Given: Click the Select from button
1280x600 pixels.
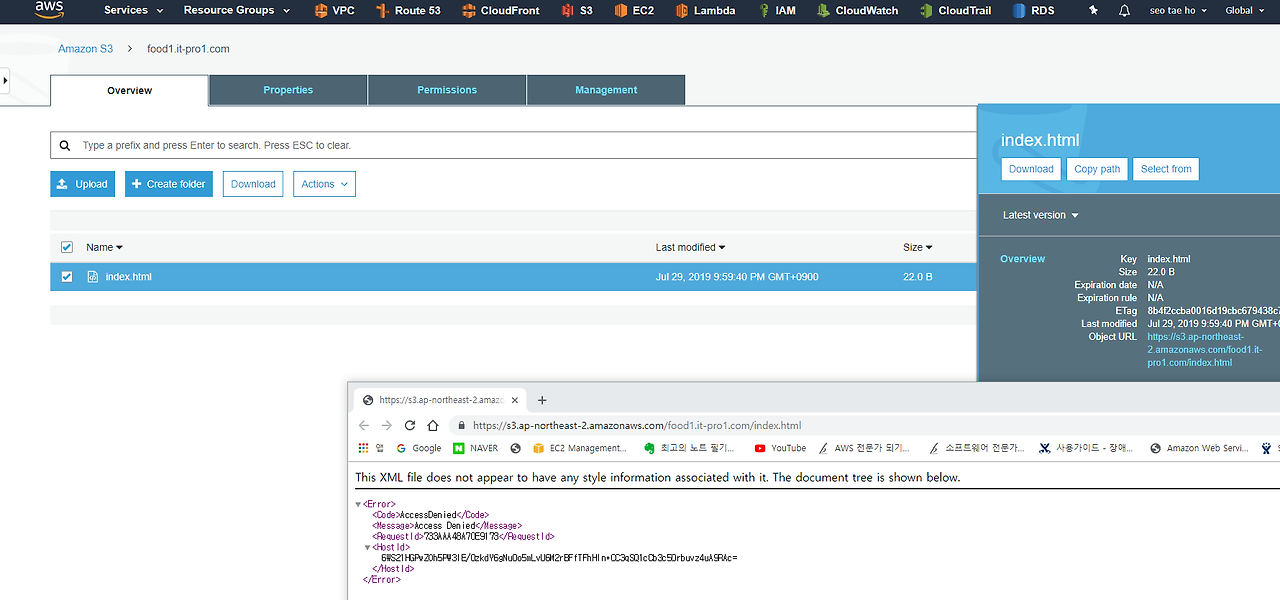Looking at the screenshot, I should (1166, 169).
